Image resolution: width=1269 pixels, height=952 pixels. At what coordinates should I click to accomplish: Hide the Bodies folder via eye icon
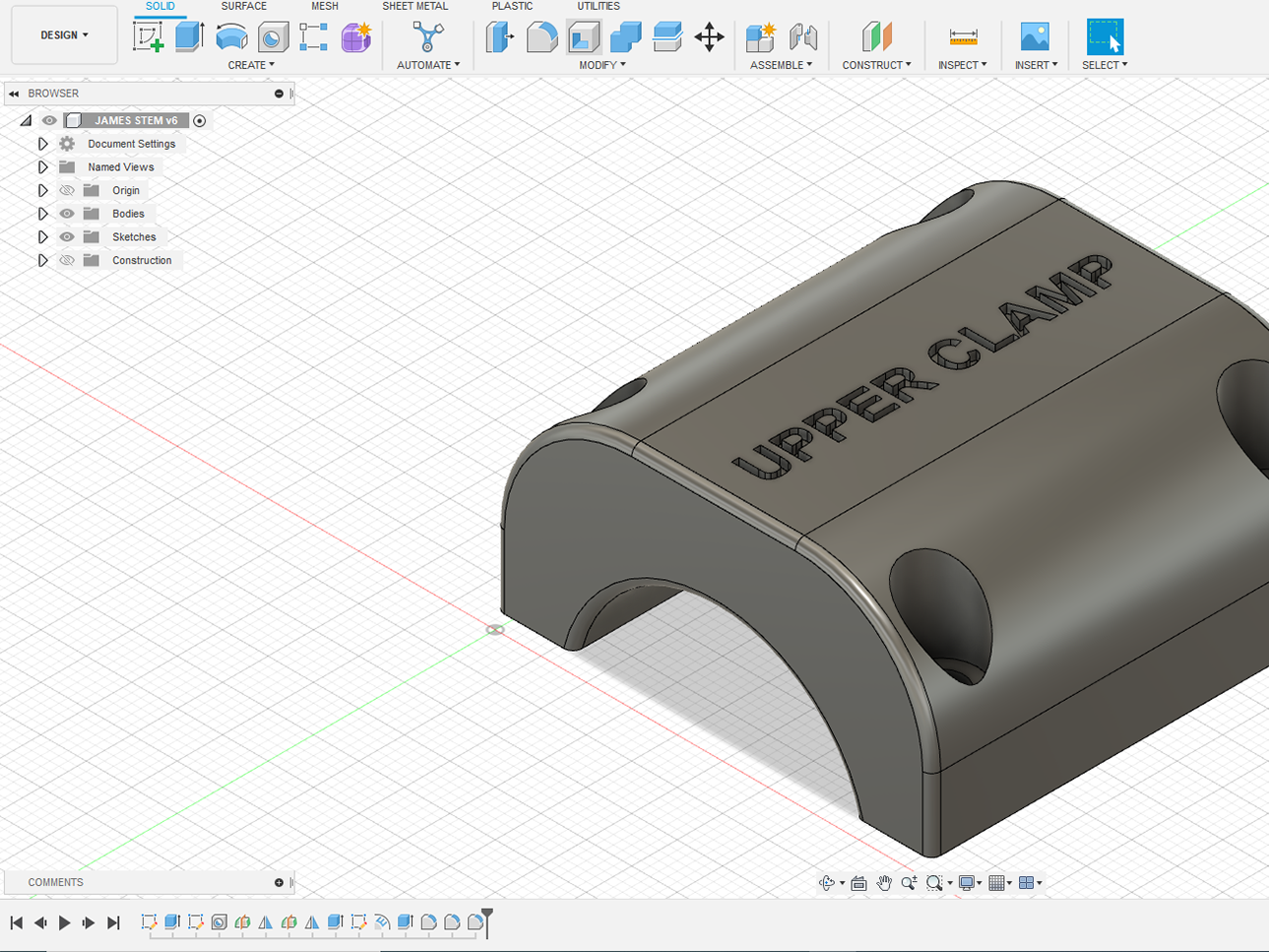pos(67,214)
